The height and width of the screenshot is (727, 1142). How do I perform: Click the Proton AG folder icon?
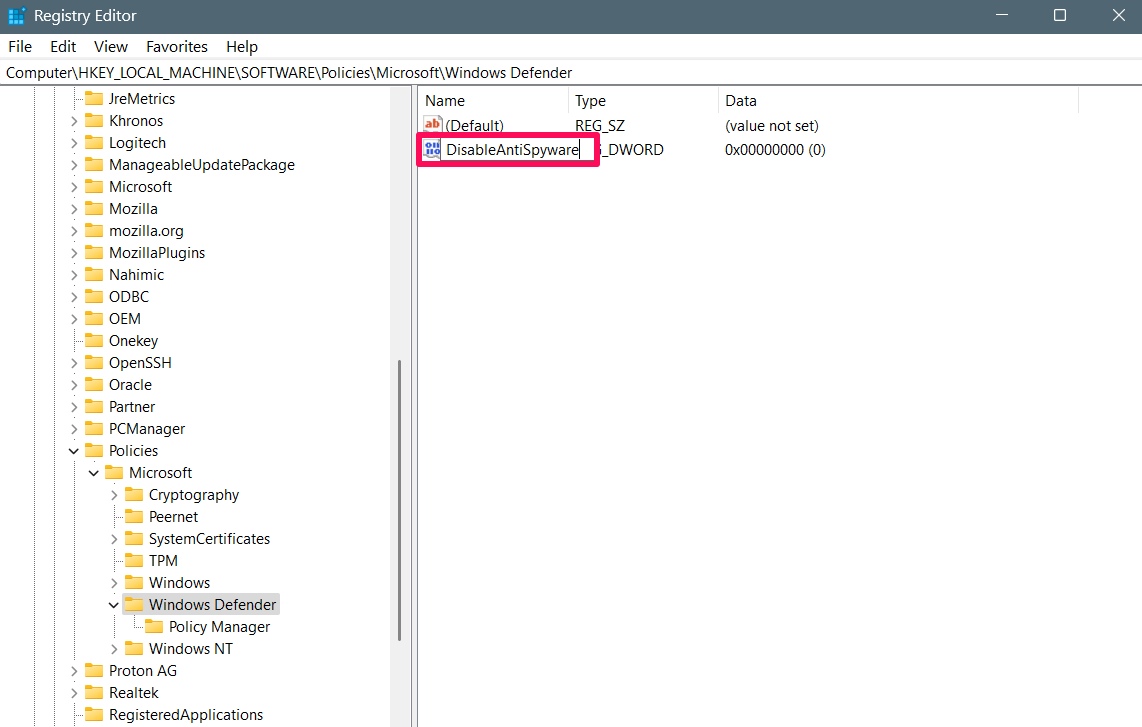tap(94, 670)
